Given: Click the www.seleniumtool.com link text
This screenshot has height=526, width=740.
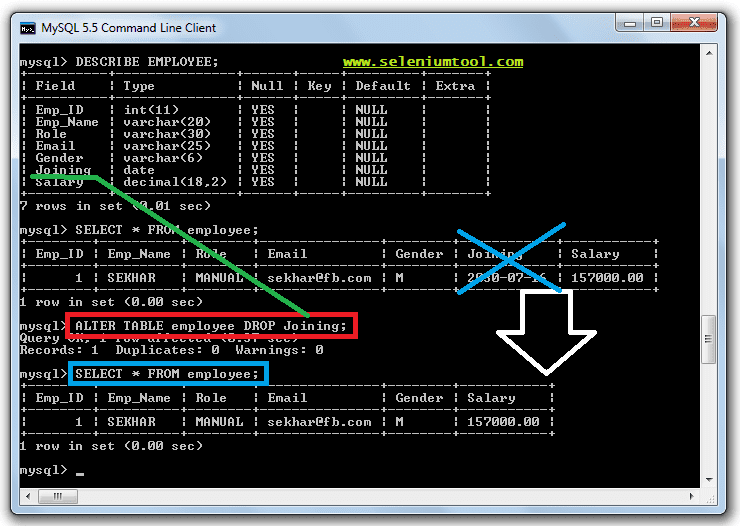Looking at the screenshot, I should tap(433, 62).
